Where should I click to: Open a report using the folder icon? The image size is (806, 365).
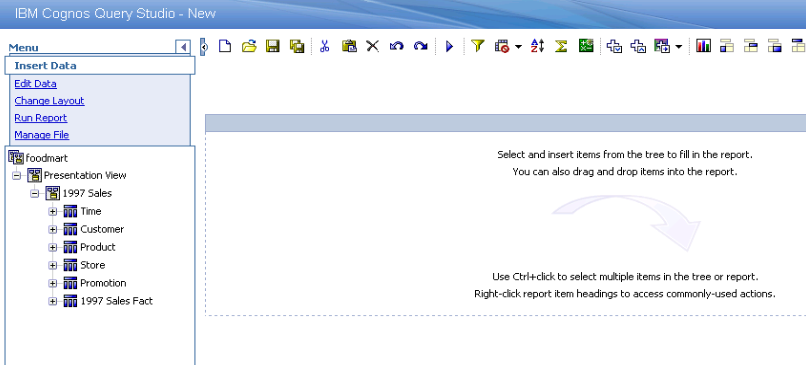point(249,46)
